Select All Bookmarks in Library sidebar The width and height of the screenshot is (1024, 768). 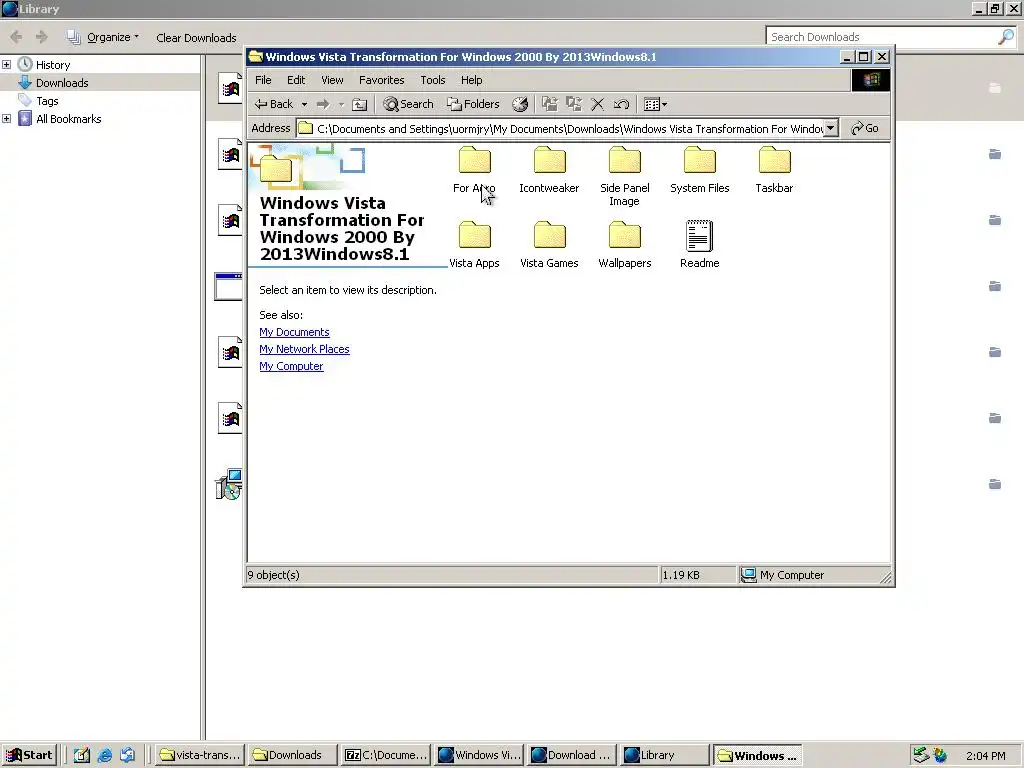click(69, 119)
